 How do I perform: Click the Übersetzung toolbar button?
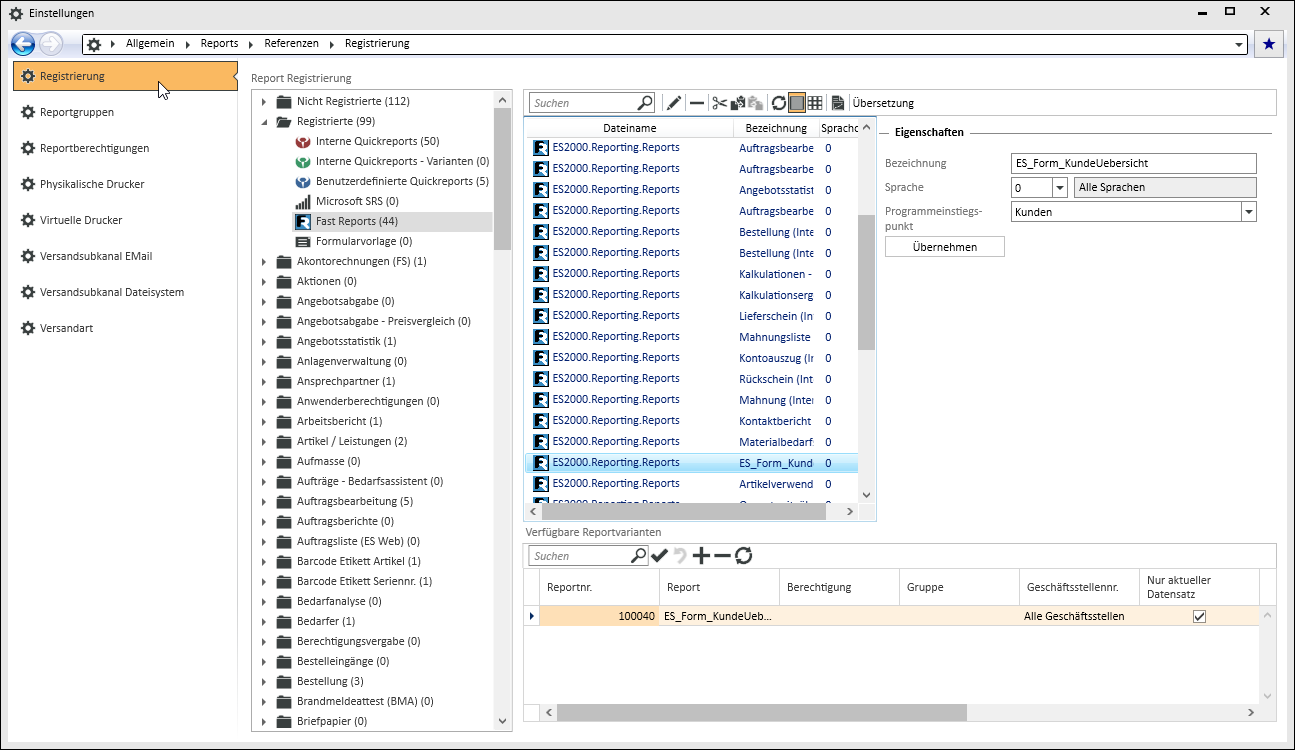[882, 103]
